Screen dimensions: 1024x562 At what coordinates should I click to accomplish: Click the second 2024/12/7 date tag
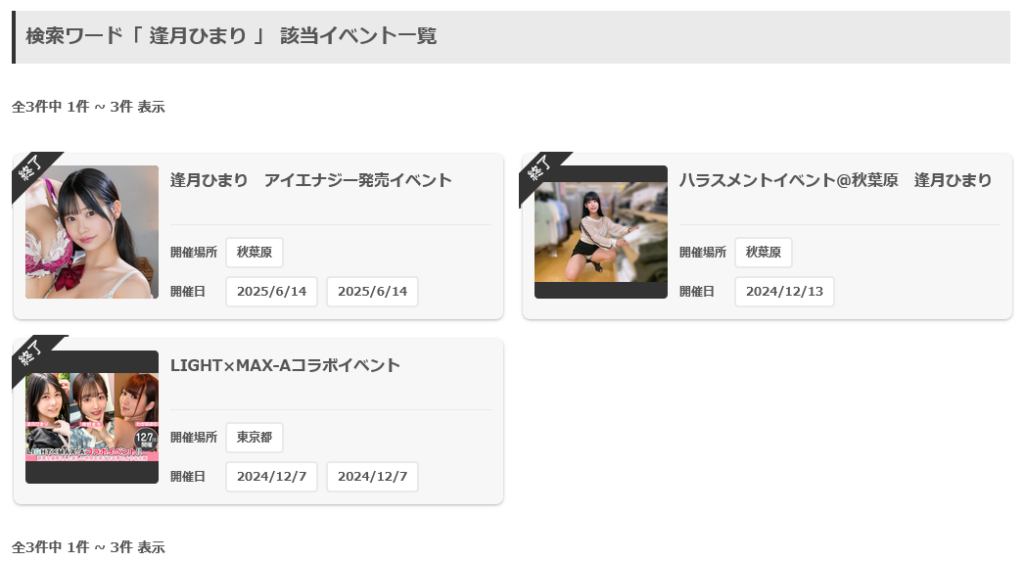pyautogui.click(x=372, y=476)
